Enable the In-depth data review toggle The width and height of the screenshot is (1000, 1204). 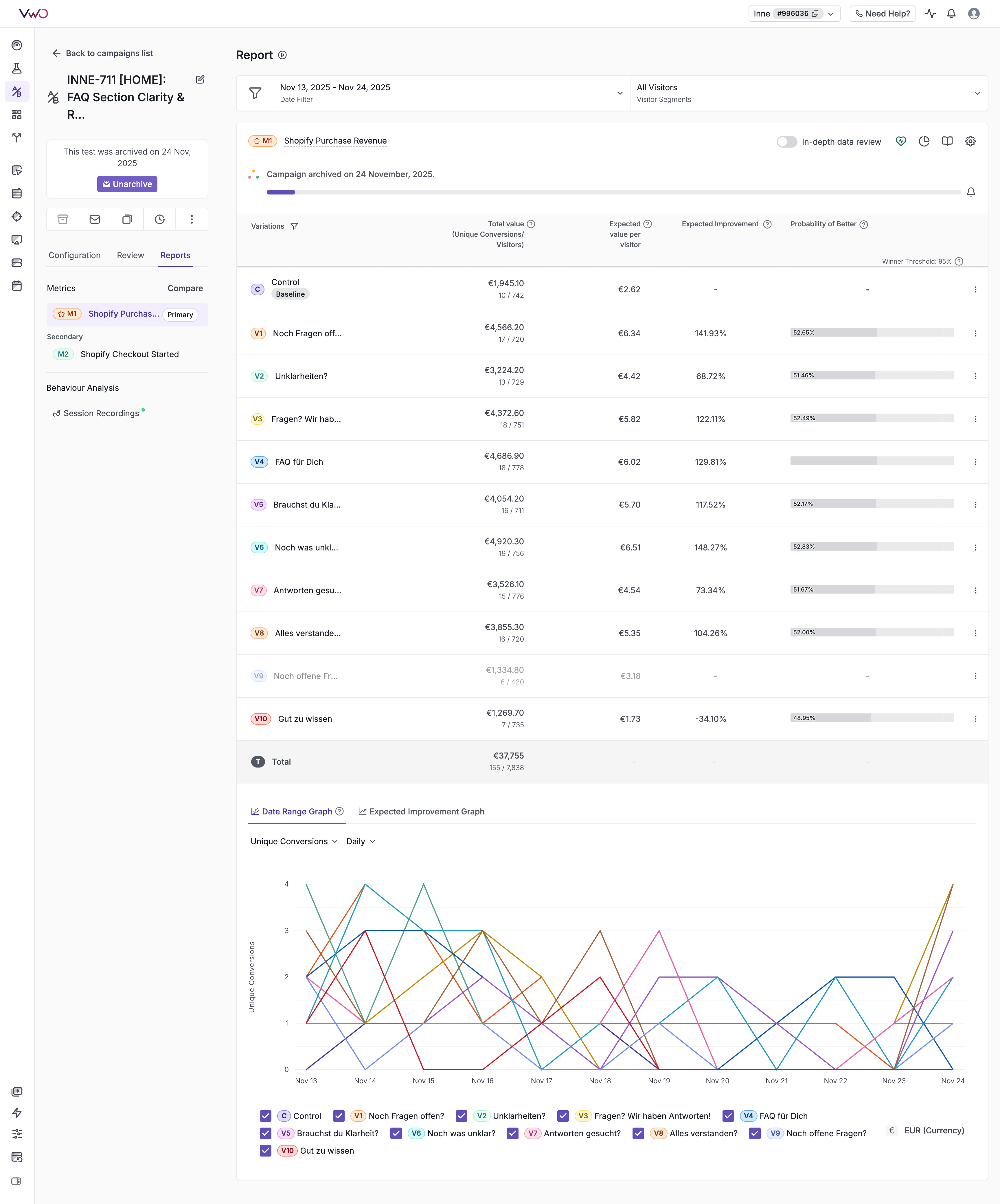786,142
